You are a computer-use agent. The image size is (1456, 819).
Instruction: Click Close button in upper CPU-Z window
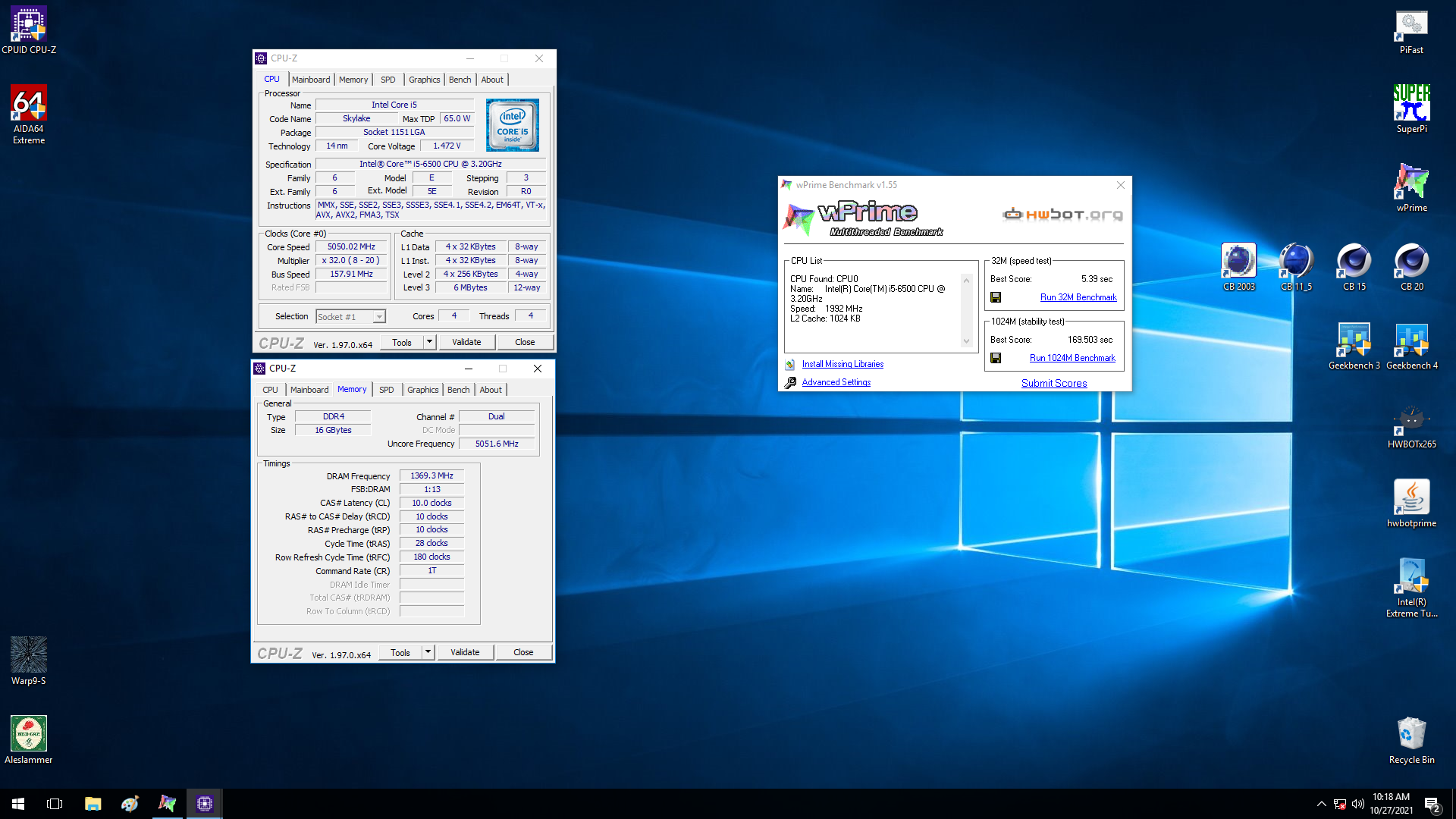tap(525, 342)
